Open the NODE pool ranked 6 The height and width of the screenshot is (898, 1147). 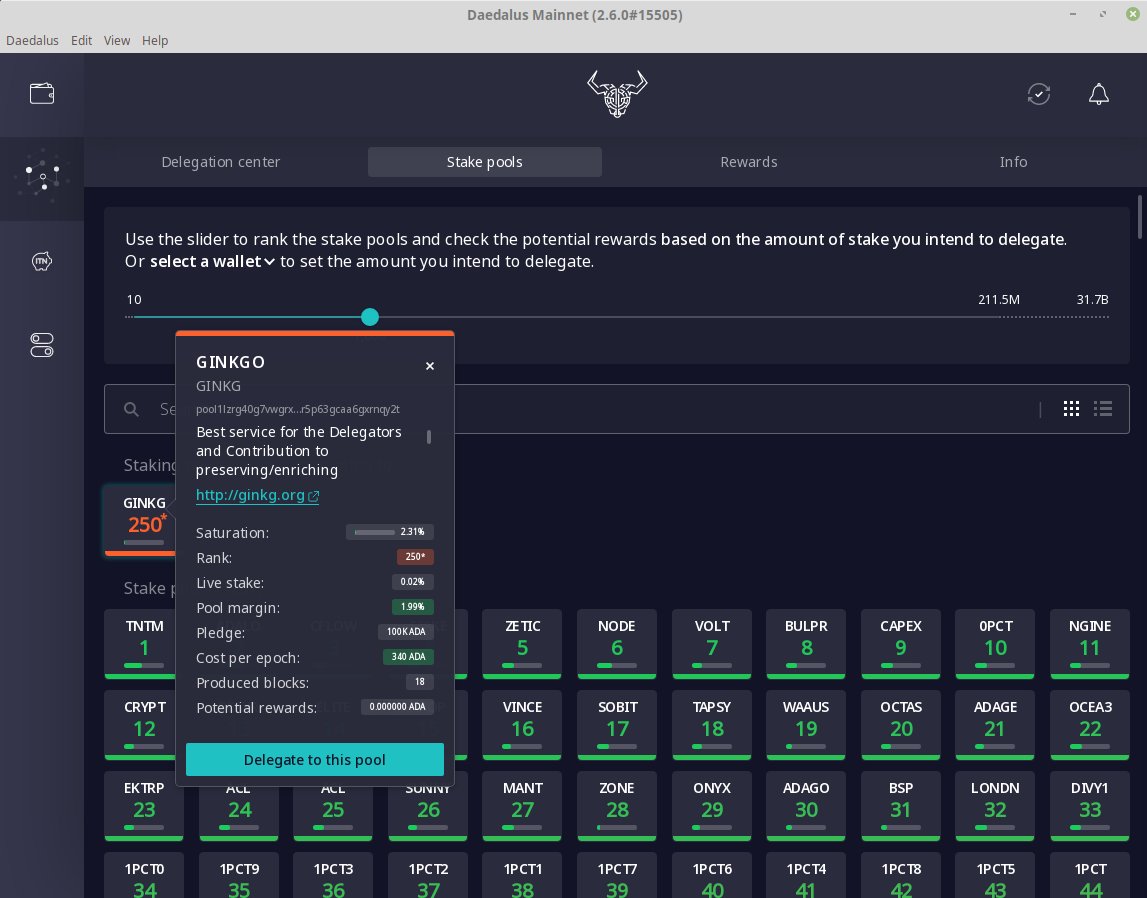click(x=617, y=644)
